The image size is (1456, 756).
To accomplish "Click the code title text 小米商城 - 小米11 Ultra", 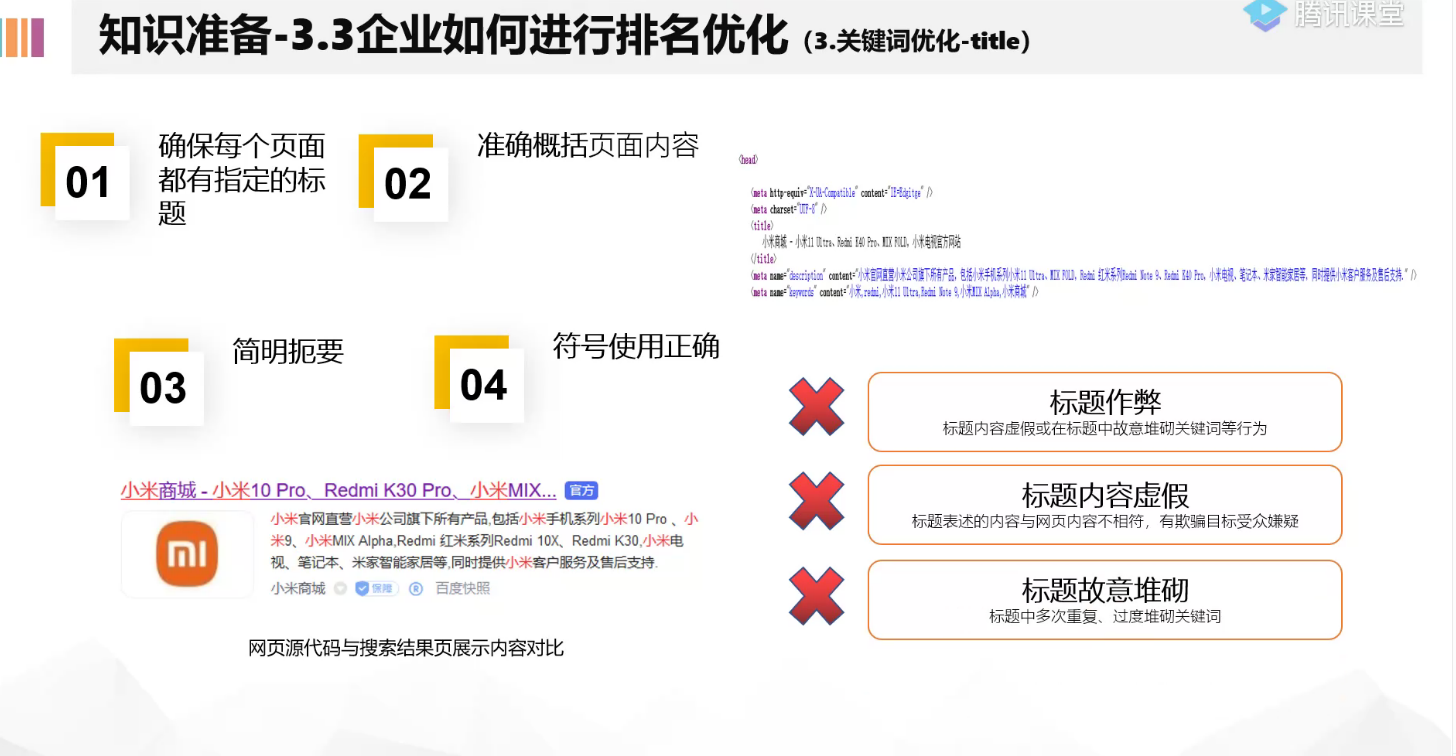I will [861, 242].
